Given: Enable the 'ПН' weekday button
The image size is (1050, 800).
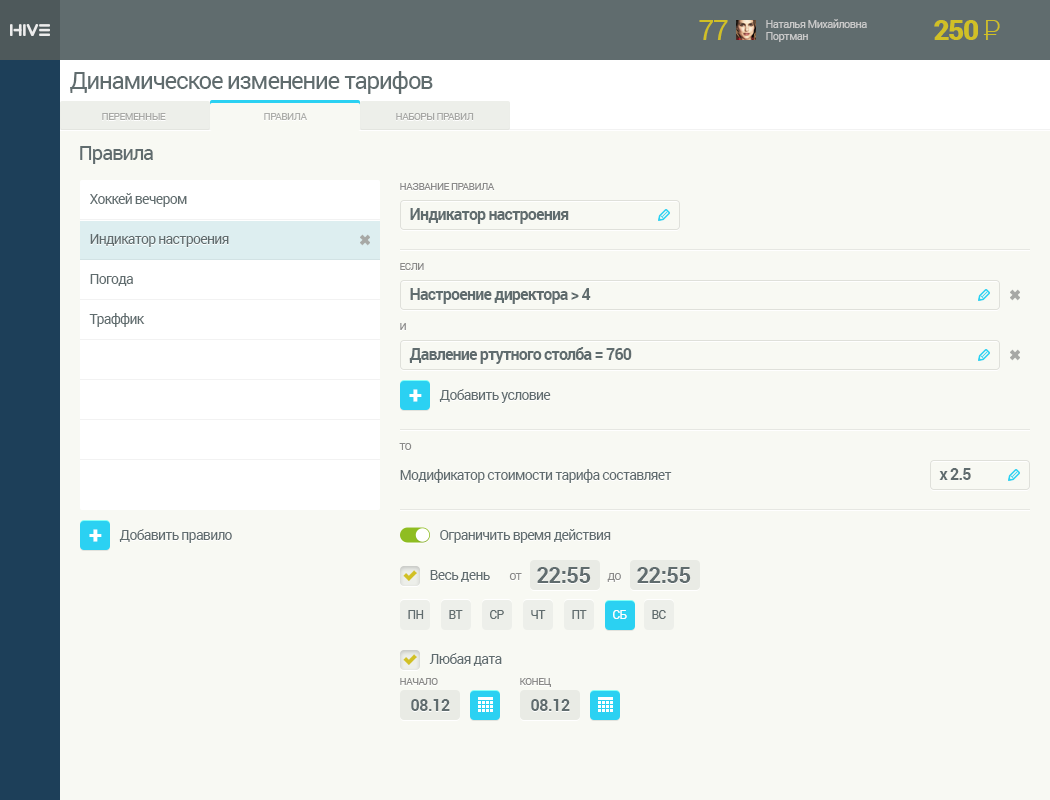Looking at the screenshot, I should [415, 615].
